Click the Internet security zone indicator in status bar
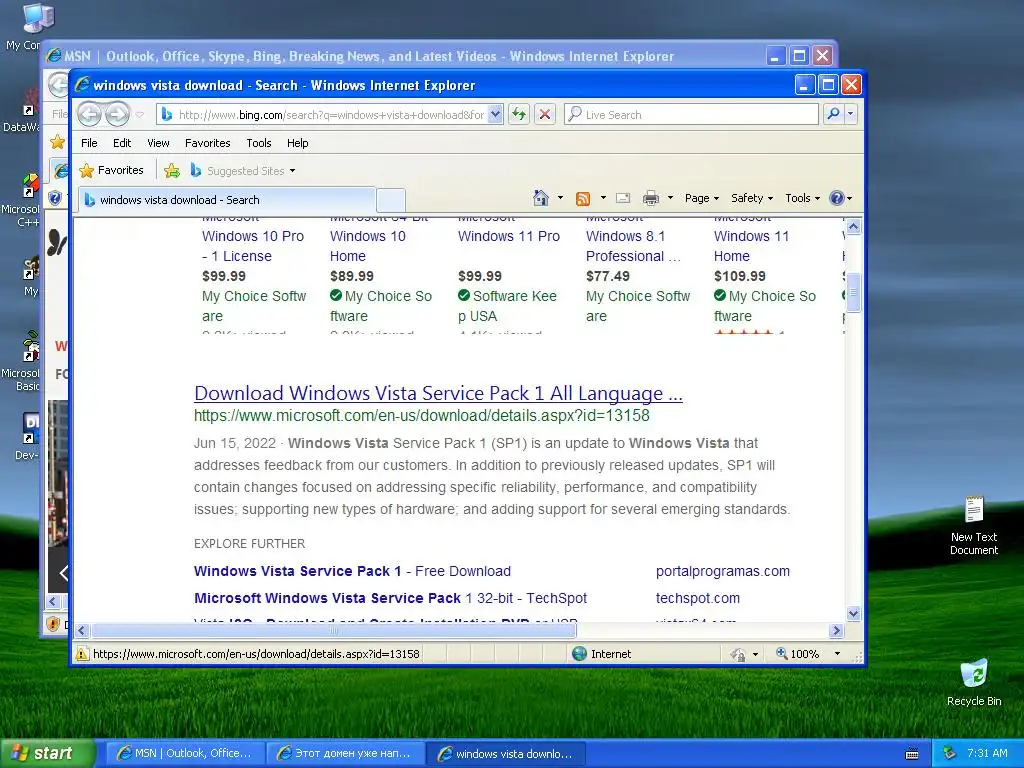Viewport: 1024px width, 768px height. pos(601,654)
